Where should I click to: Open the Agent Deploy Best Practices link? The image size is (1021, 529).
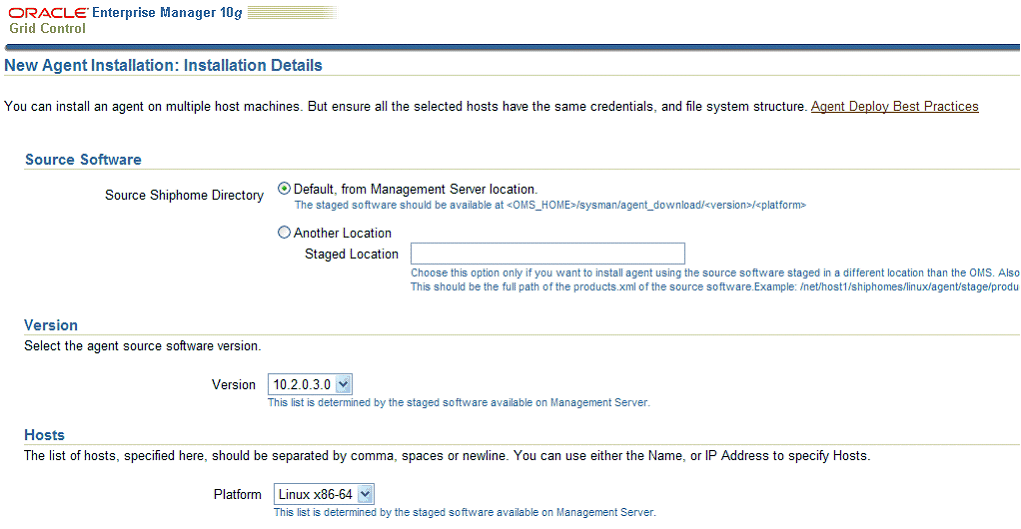895,106
